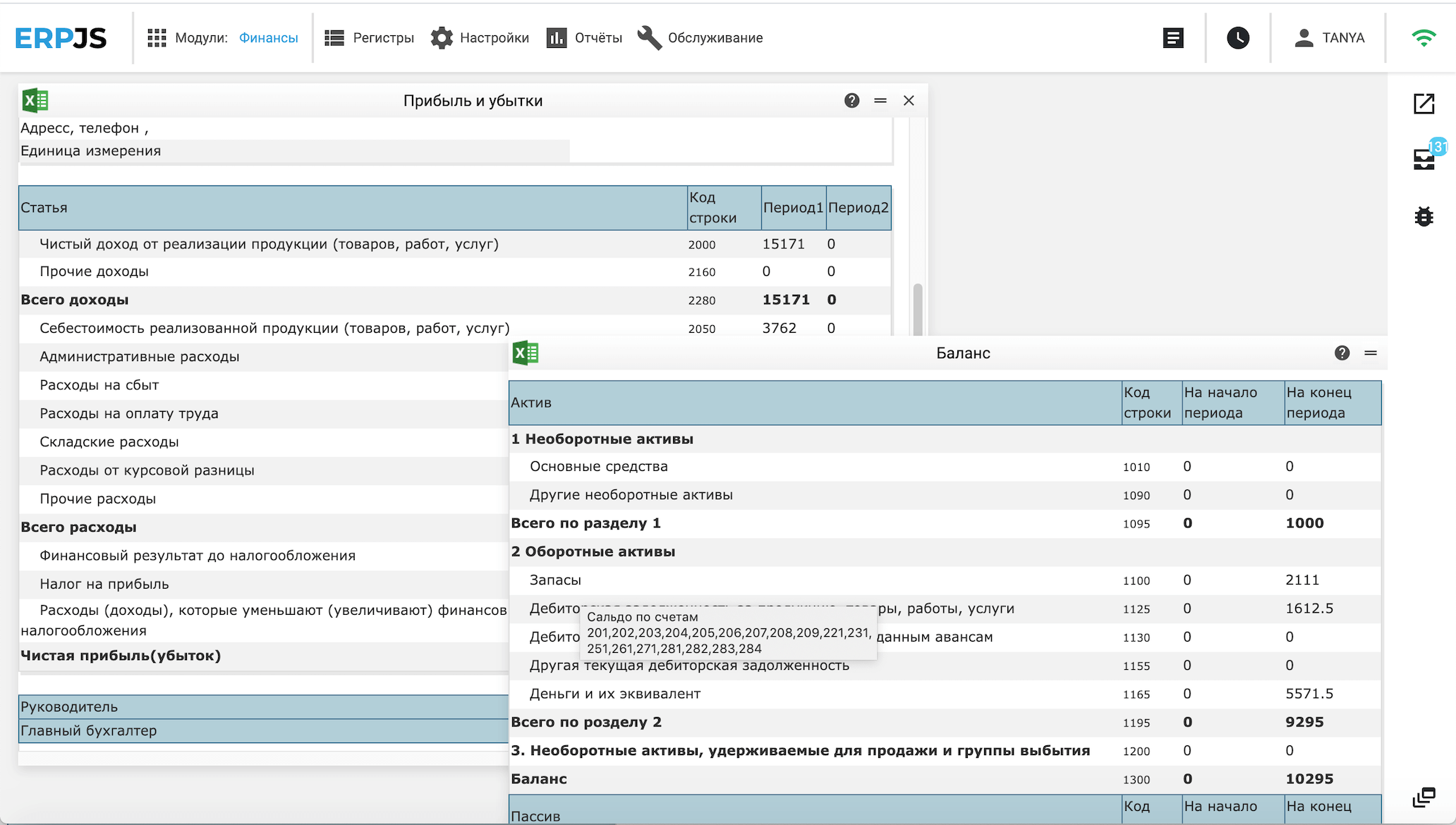Open the Модули grid icon
This screenshot has height=825, width=1456.
(157, 38)
